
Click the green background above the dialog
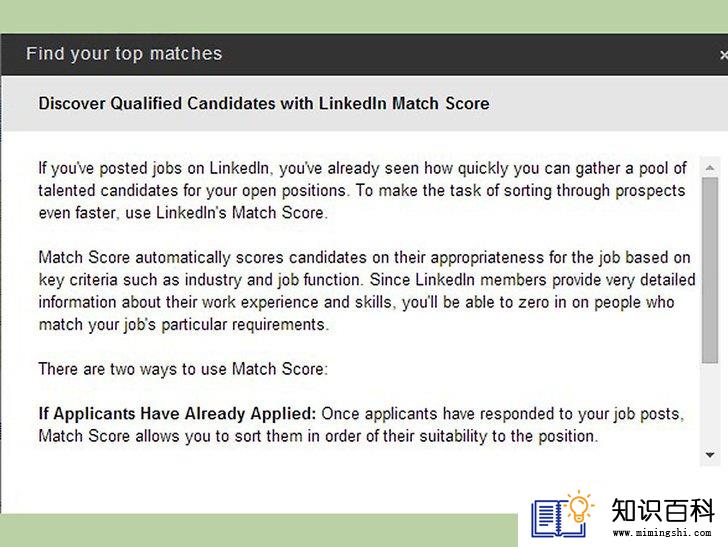[x=364, y=16]
